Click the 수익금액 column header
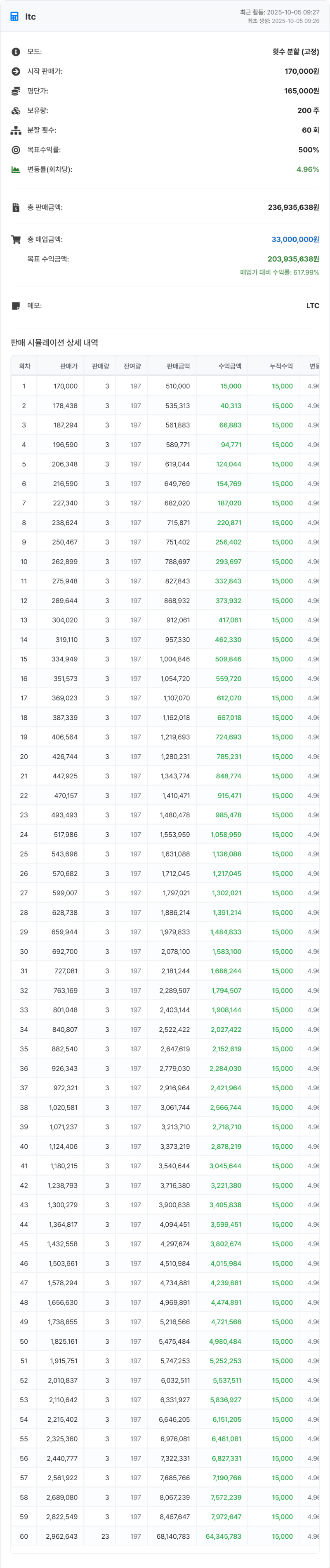 (x=229, y=366)
